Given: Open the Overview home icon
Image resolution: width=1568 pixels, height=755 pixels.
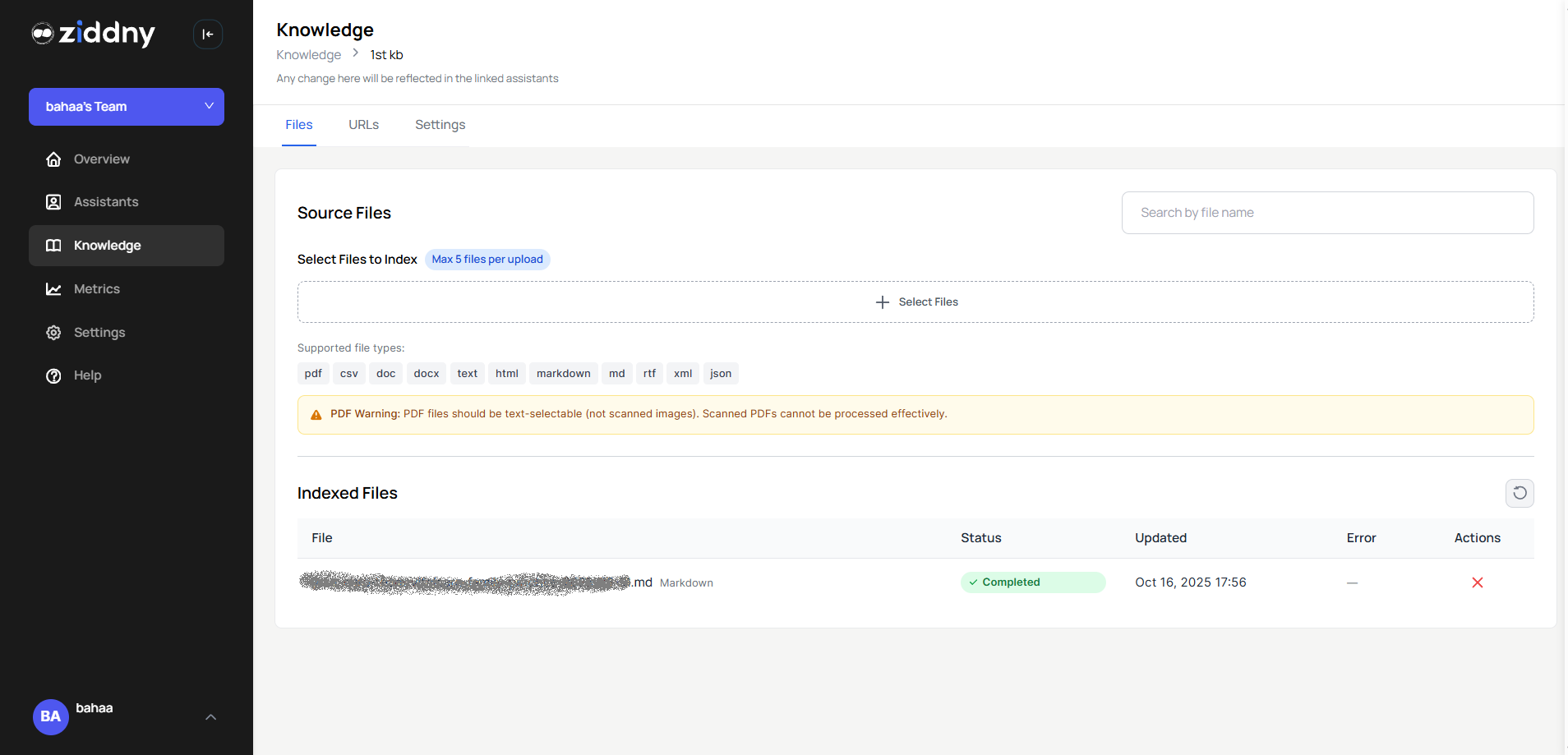Looking at the screenshot, I should click(53, 159).
